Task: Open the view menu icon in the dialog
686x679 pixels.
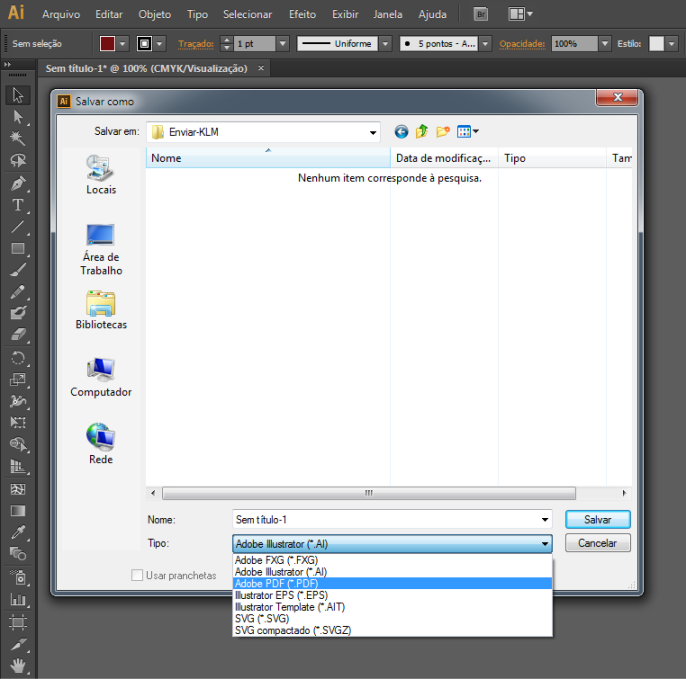Action: click(467, 131)
